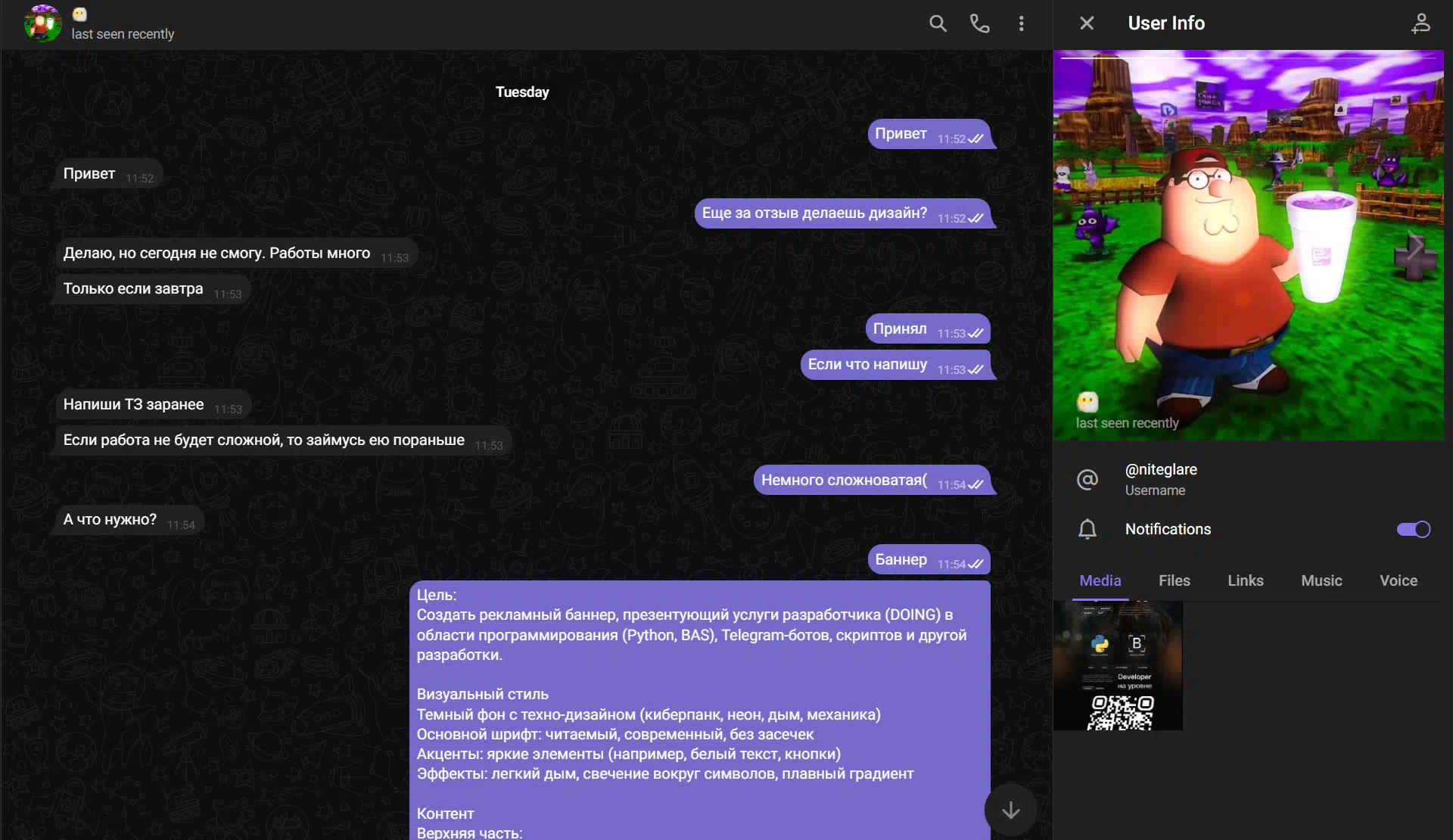Viewport: 1453px width, 840px height.
Task: Open the banner media thumbnail with QR code
Action: point(1118,666)
